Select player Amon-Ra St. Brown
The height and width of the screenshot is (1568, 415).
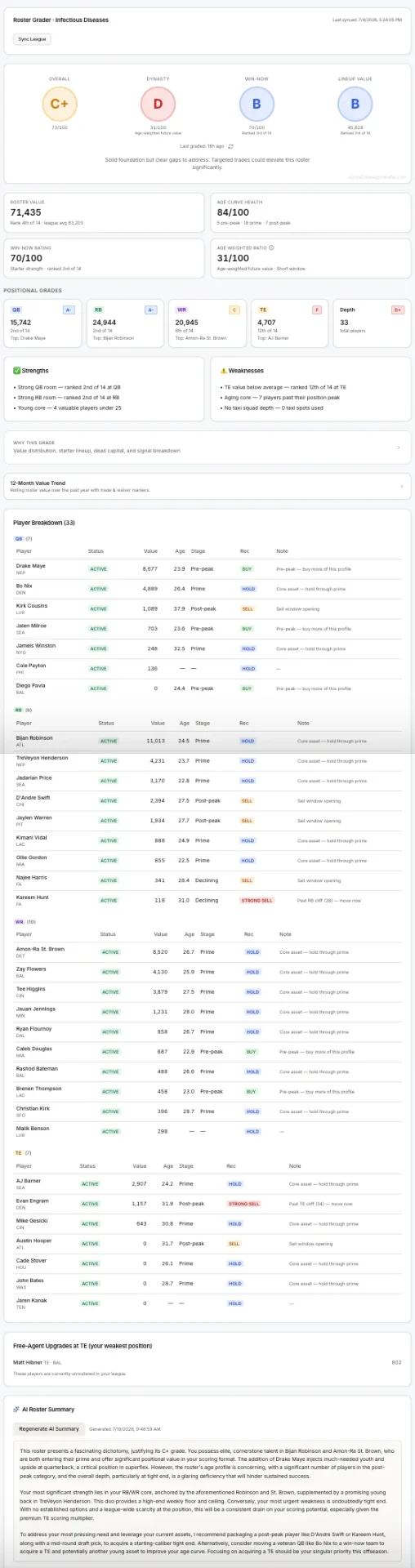coord(40,949)
